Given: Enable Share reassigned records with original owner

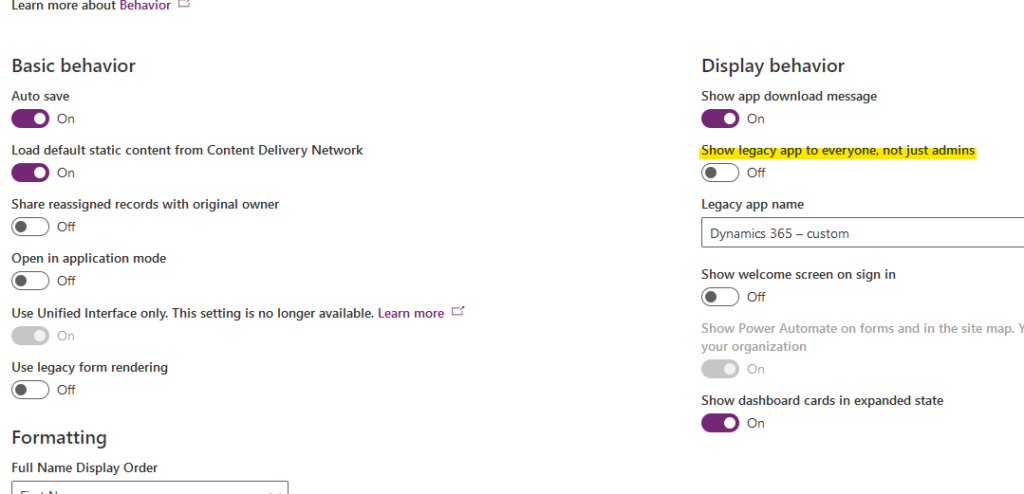Looking at the screenshot, I should [x=30, y=227].
